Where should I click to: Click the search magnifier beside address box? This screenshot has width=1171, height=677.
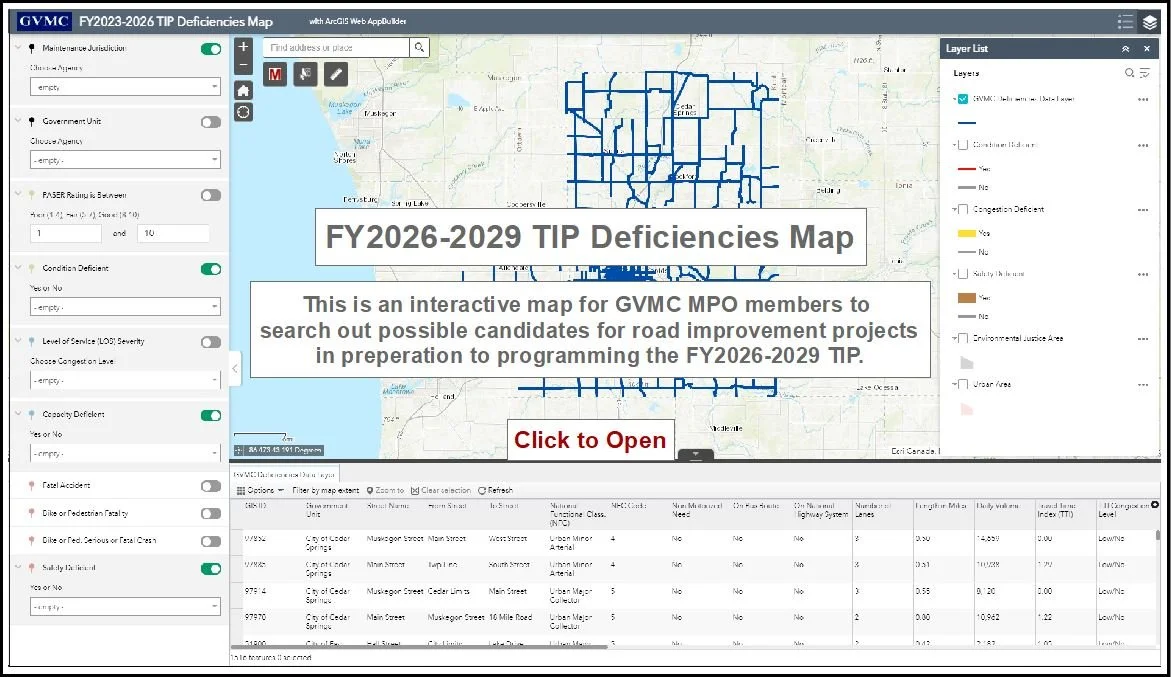pyautogui.click(x=420, y=48)
